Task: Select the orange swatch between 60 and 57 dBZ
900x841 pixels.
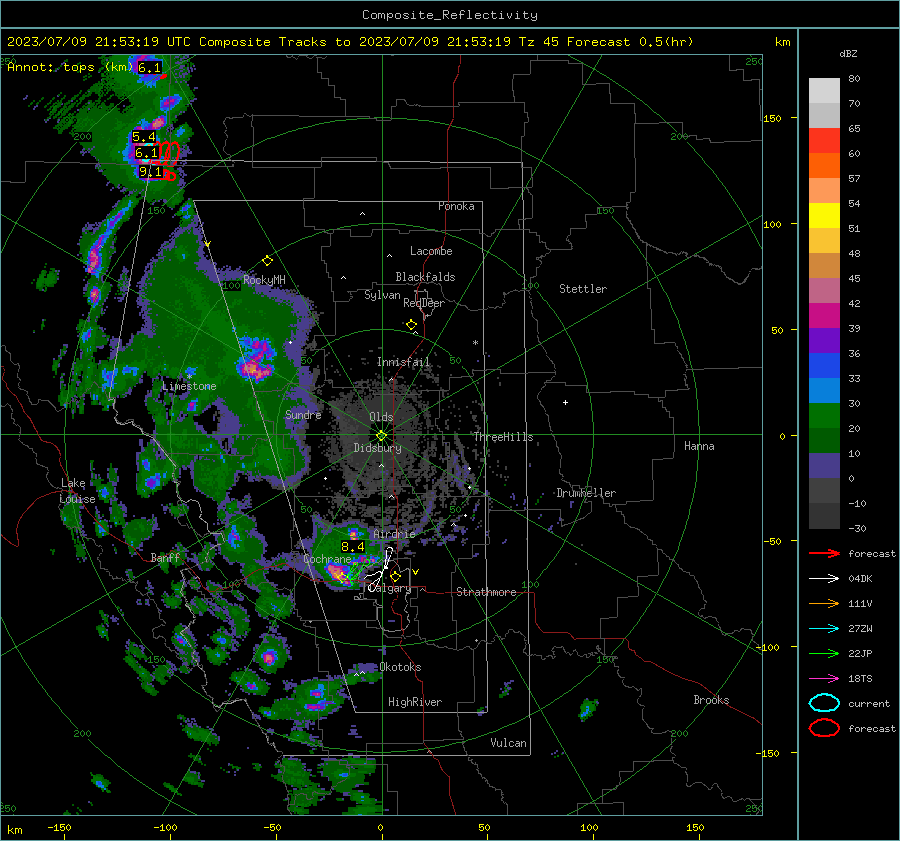Action: coord(824,166)
